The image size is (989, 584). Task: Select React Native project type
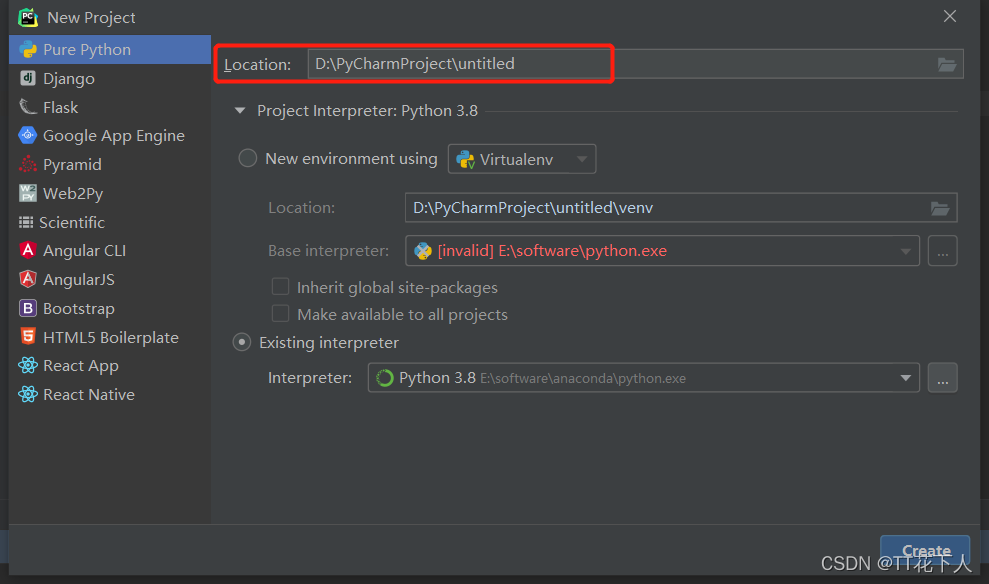tap(110, 395)
